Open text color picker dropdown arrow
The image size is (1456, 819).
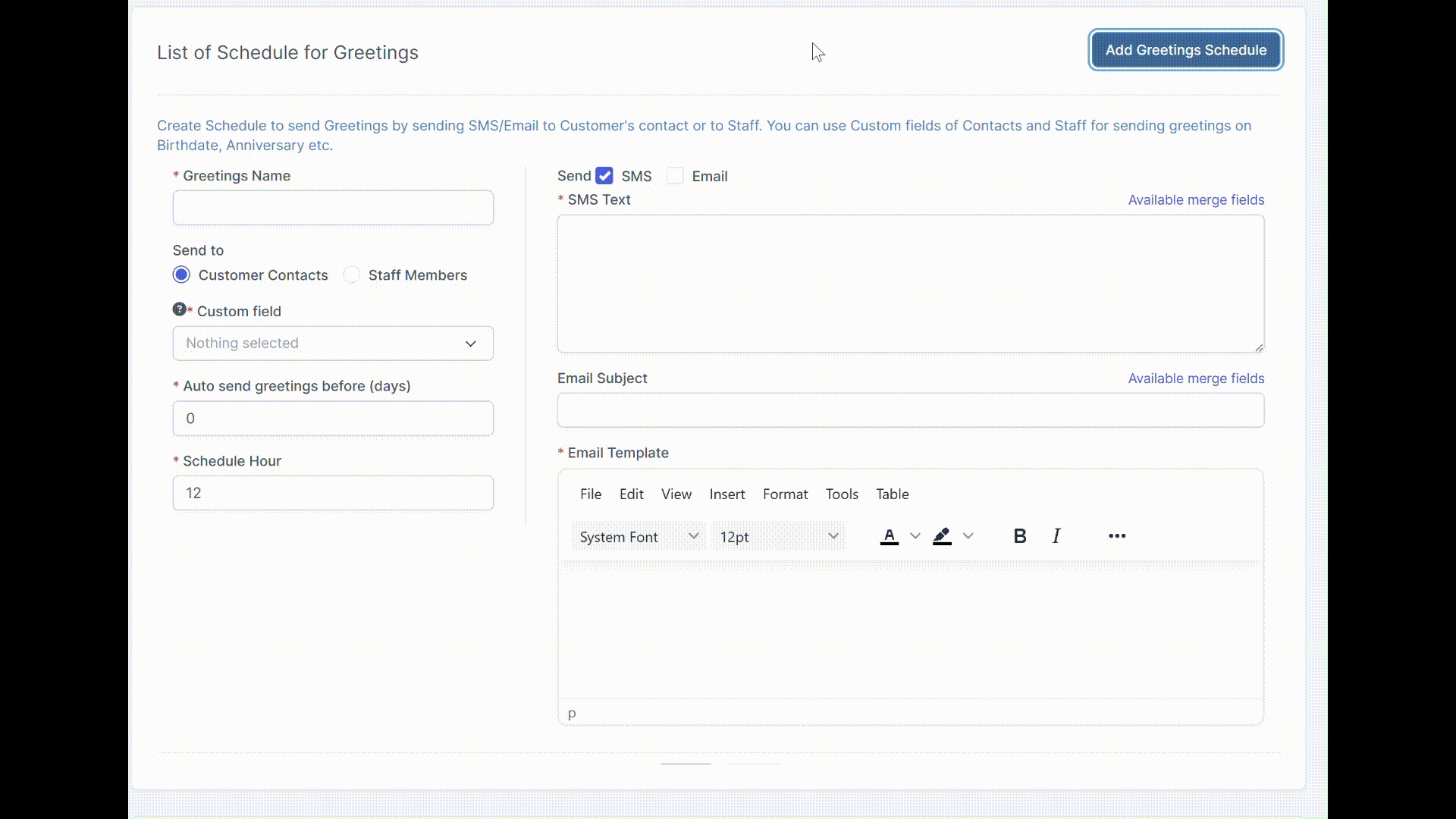(915, 536)
